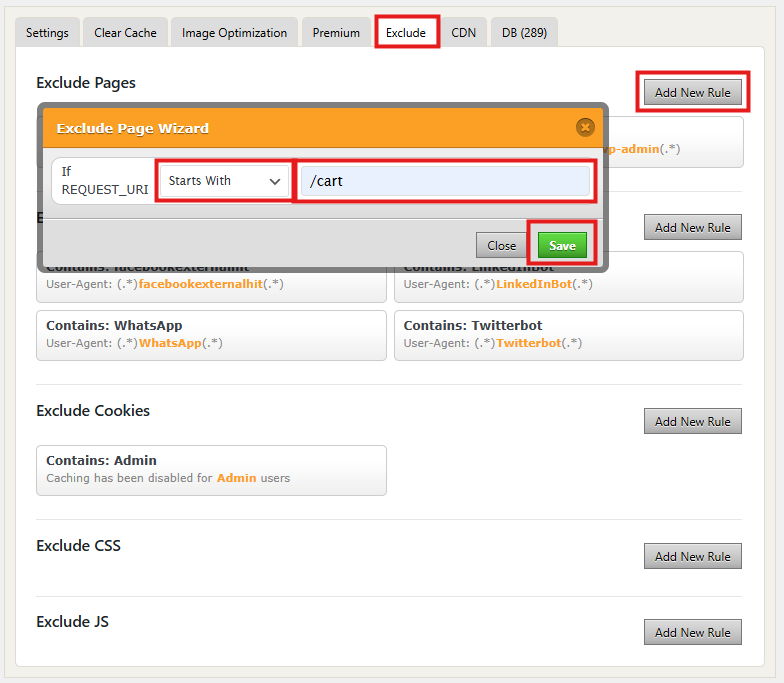Open the Contains: WhatsApp rule card
The height and width of the screenshot is (683, 784).
tap(212, 336)
